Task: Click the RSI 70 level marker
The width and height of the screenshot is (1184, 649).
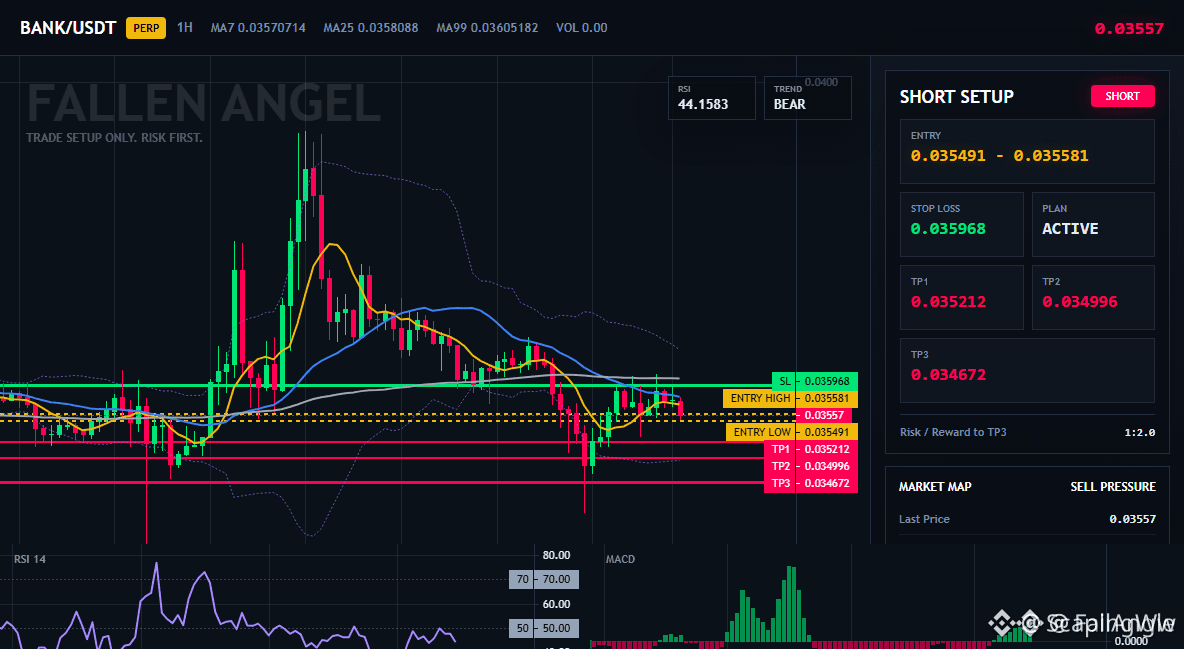Action: tap(544, 579)
